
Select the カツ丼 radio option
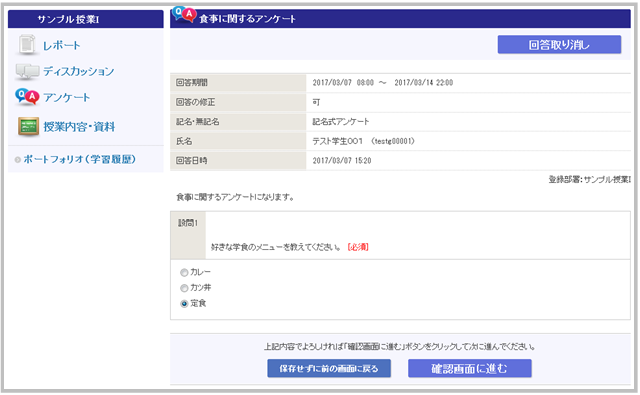click(x=184, y=288)
